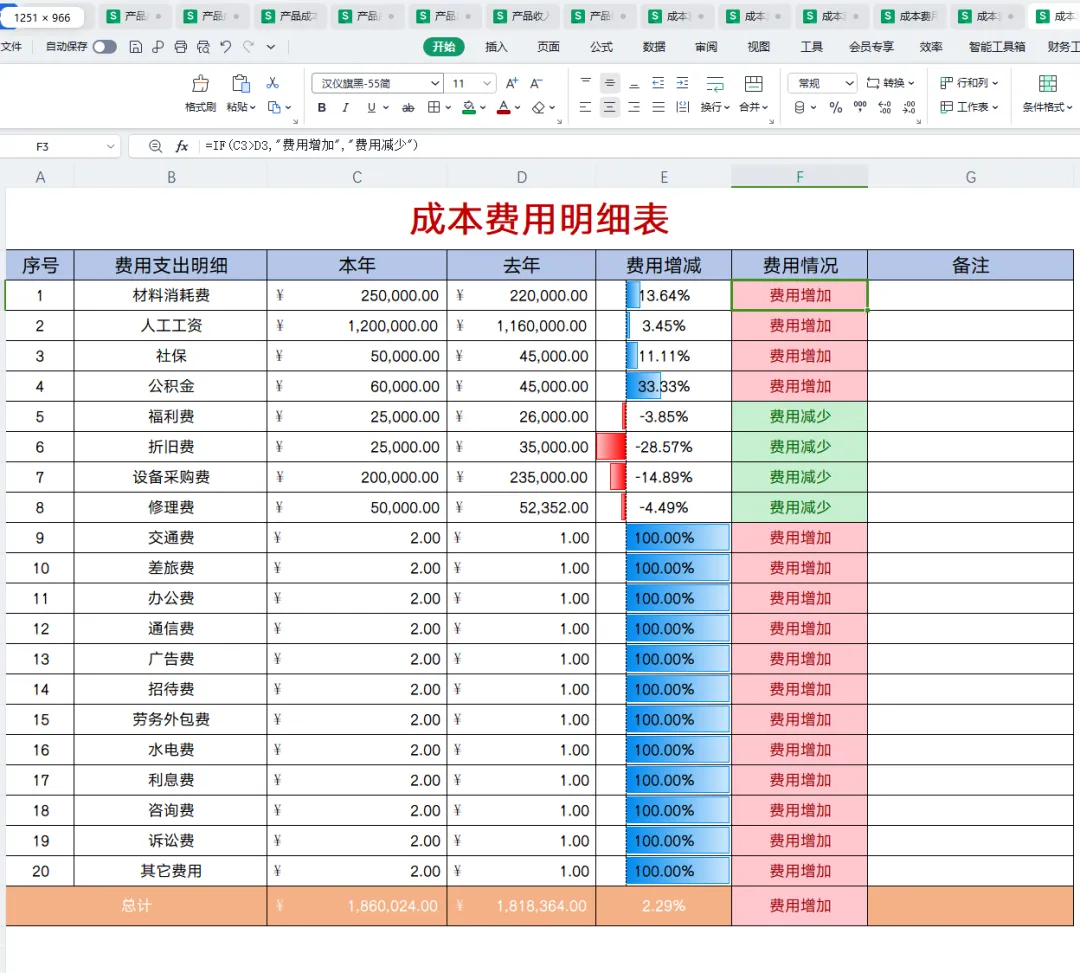Open the 文件 file menu

tap(12, 47)
